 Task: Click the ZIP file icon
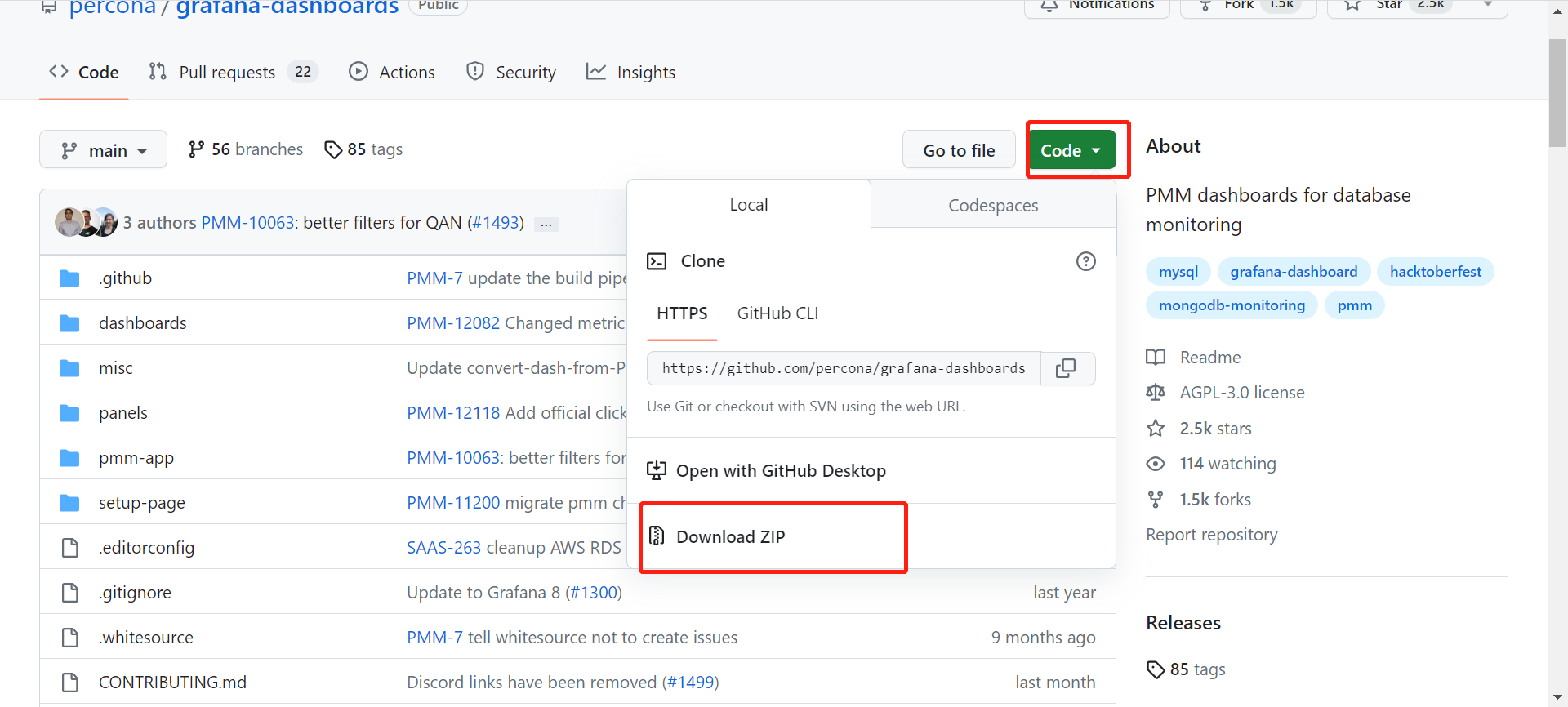point(657,536)
